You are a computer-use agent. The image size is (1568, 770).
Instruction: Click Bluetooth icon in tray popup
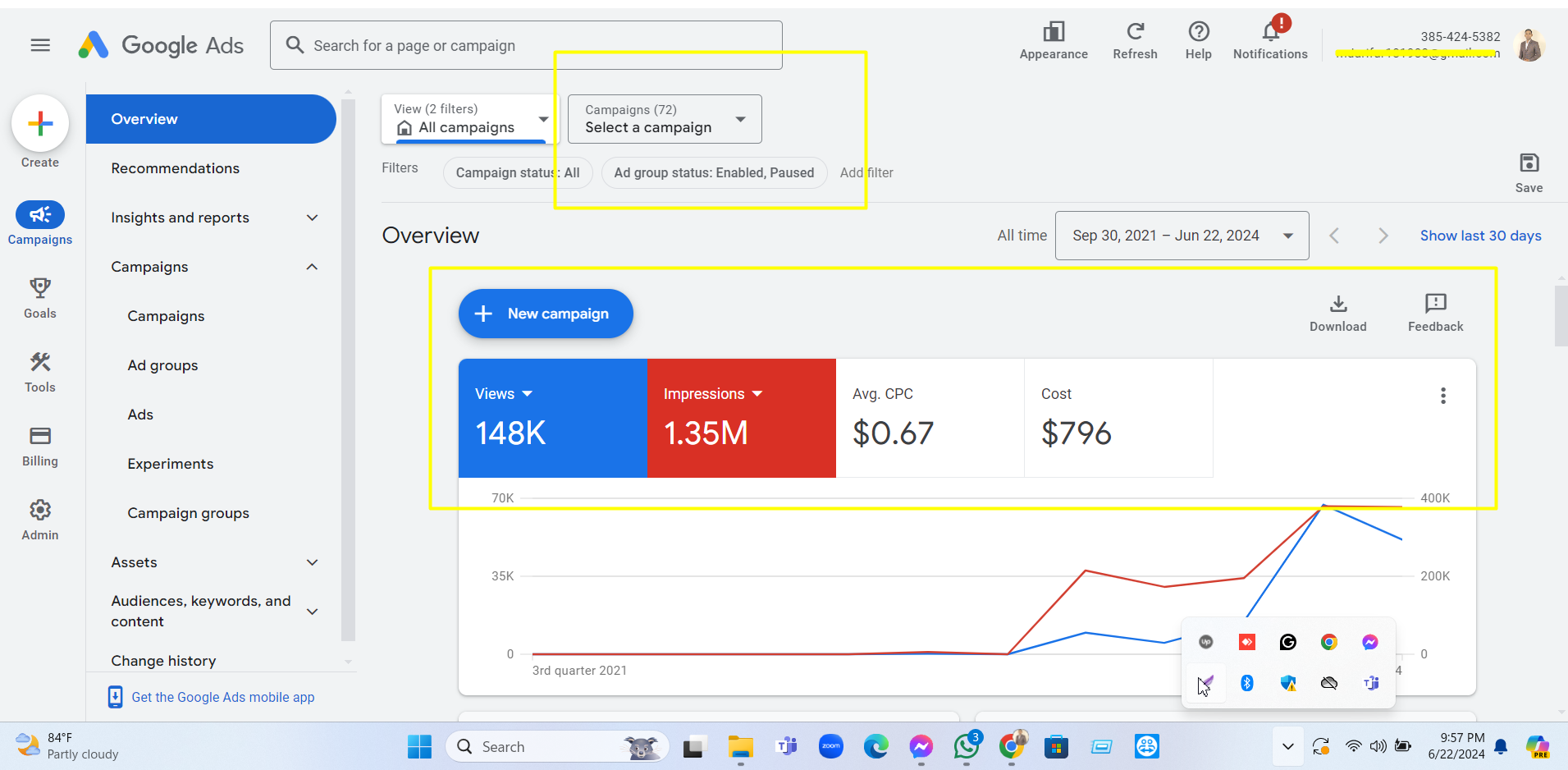coord(1246,683)
